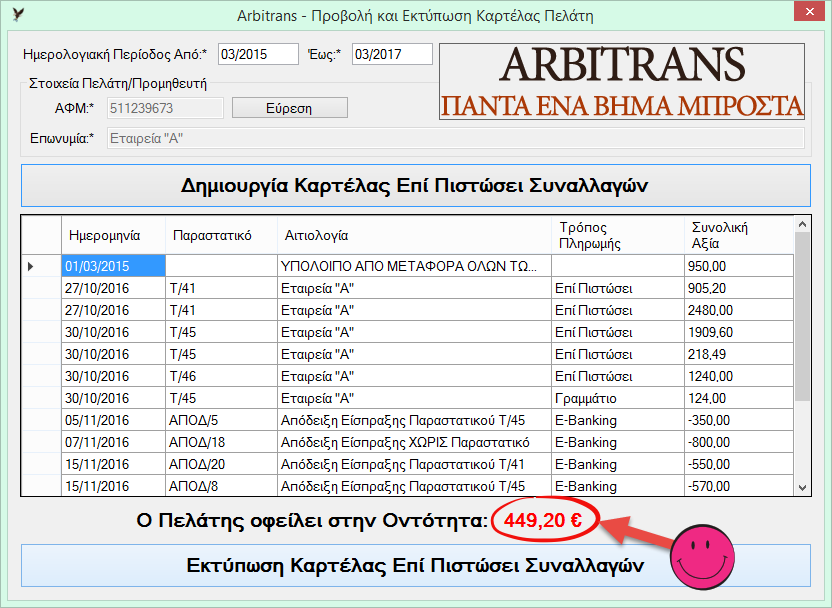The image size is (832, 608).
Task: Click the Ημερομηνία column header
Action: (x=114, y=236)
